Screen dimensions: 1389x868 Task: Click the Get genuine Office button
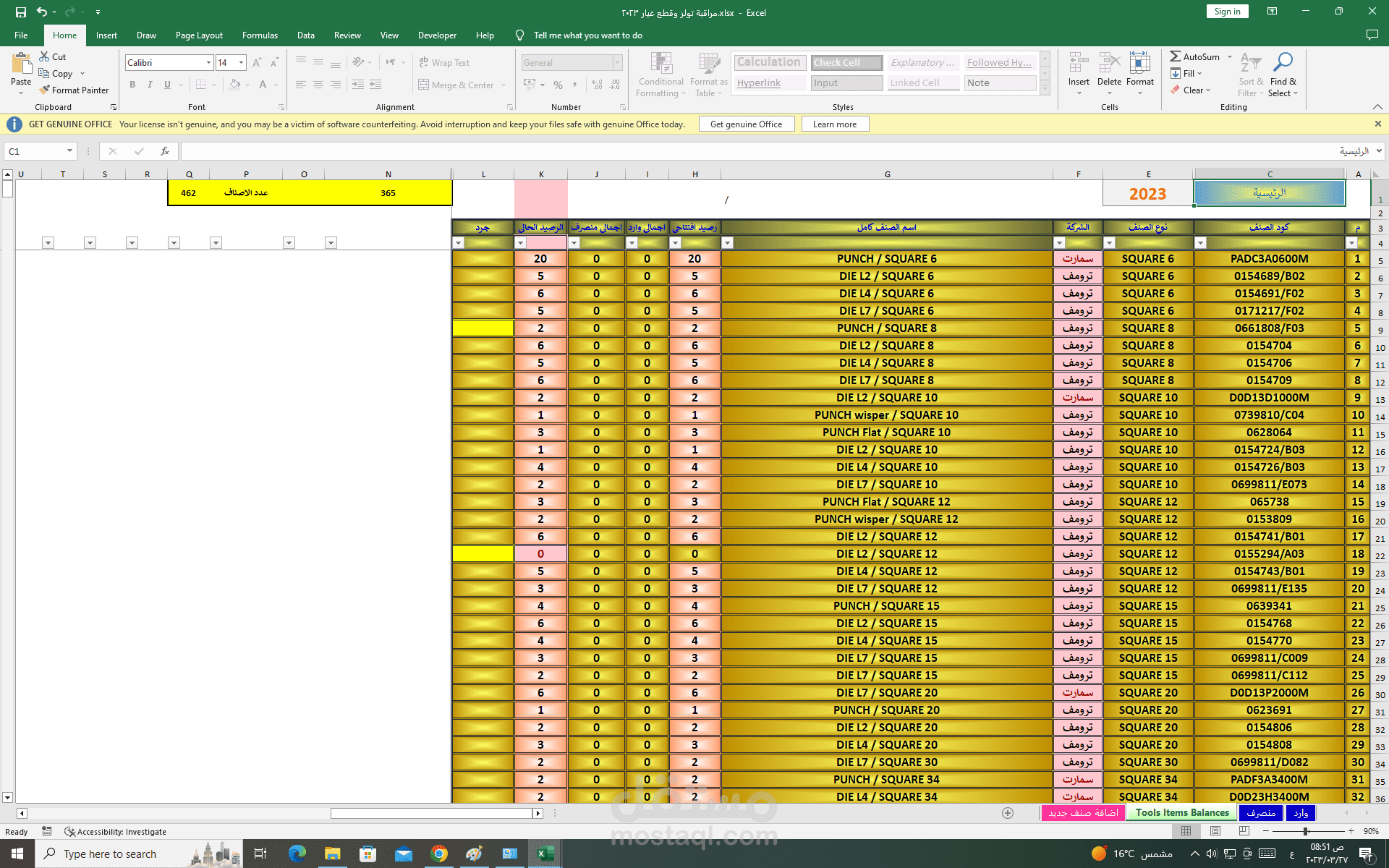pos(746,124)
